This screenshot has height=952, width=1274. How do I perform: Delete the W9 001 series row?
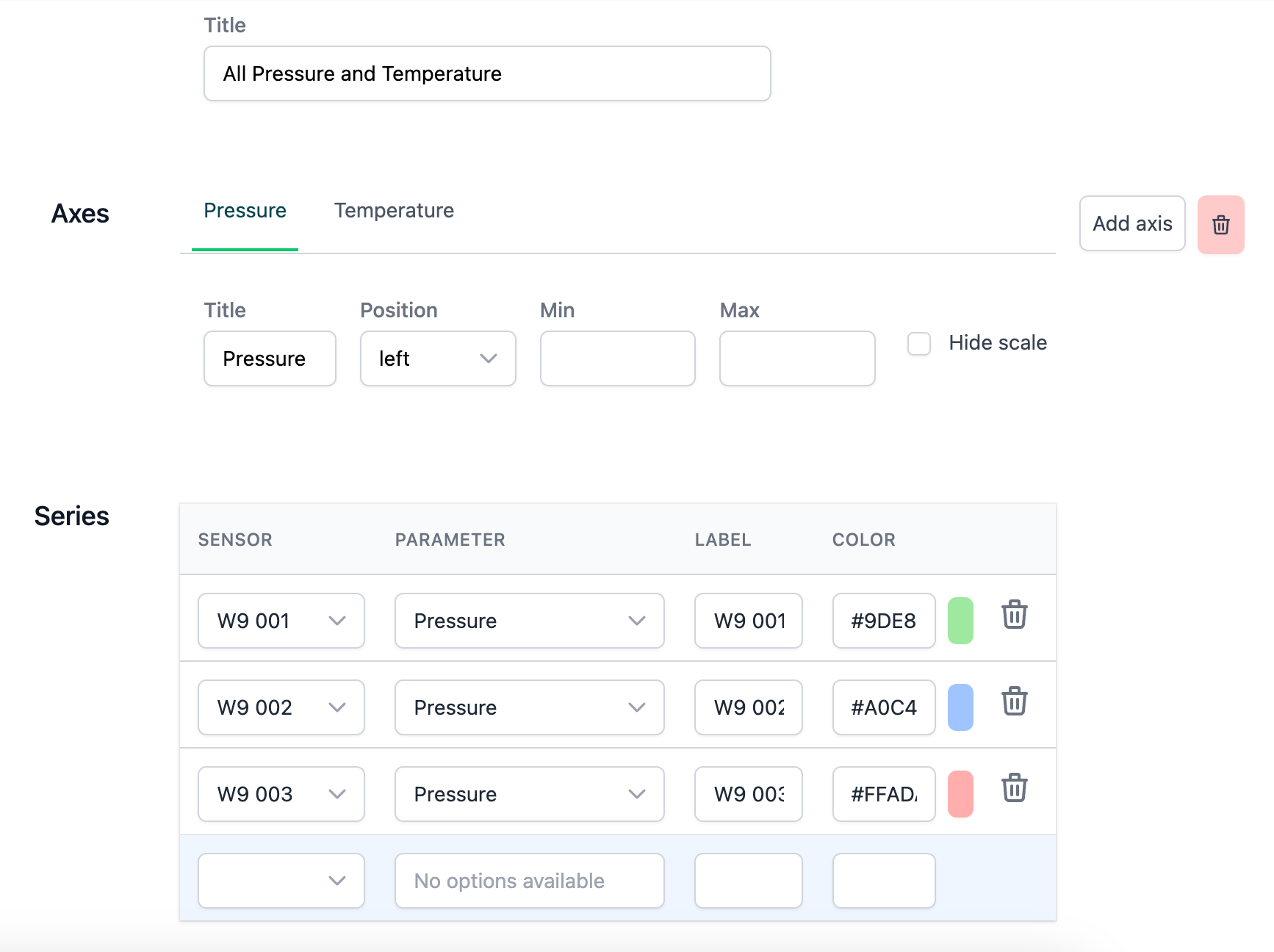click(1014, 615)
